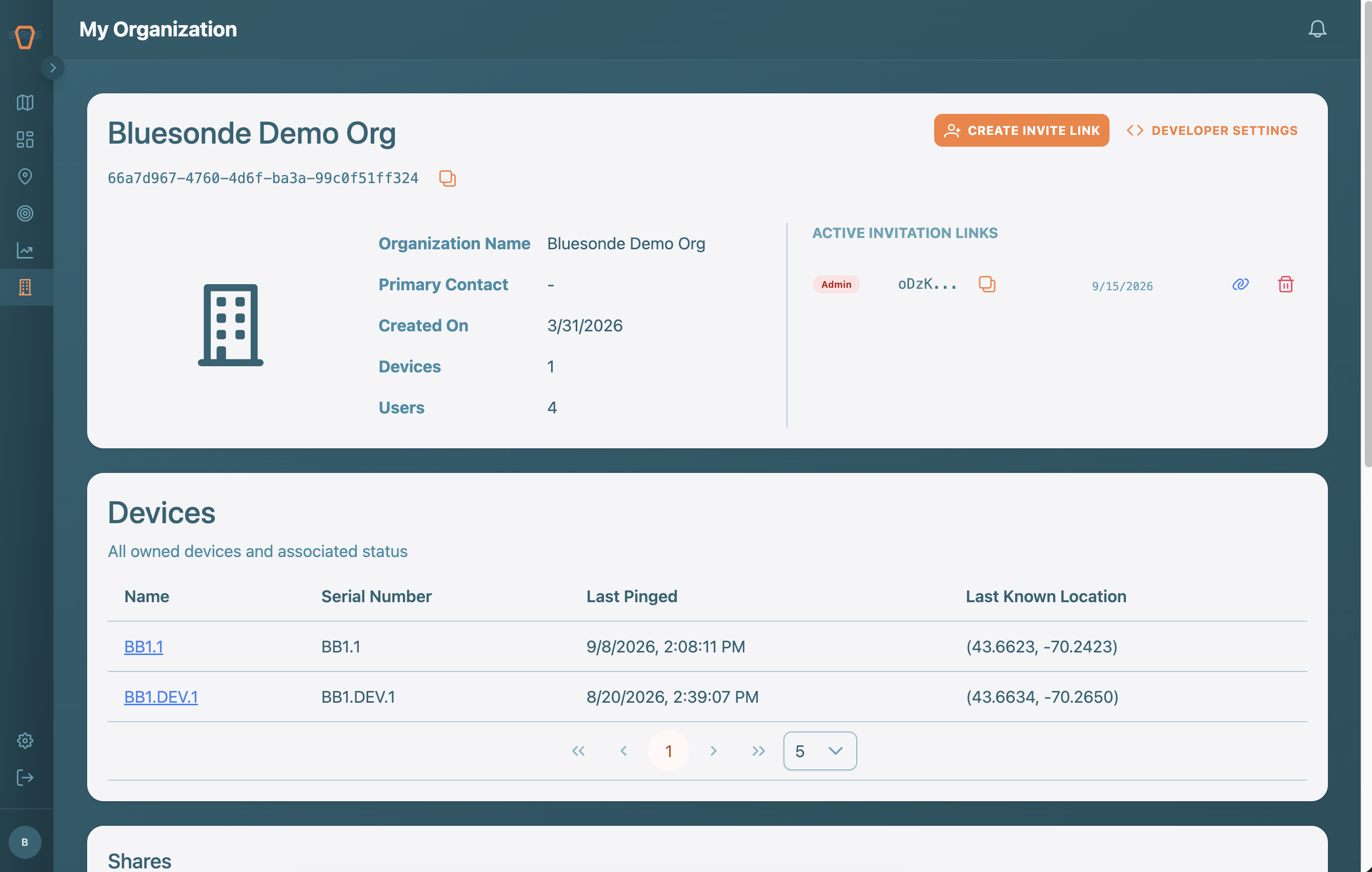Open Developer Settings
The width and height of the screenshot is (1372, 872).
pyautogui.click(x=1212, y=130)
